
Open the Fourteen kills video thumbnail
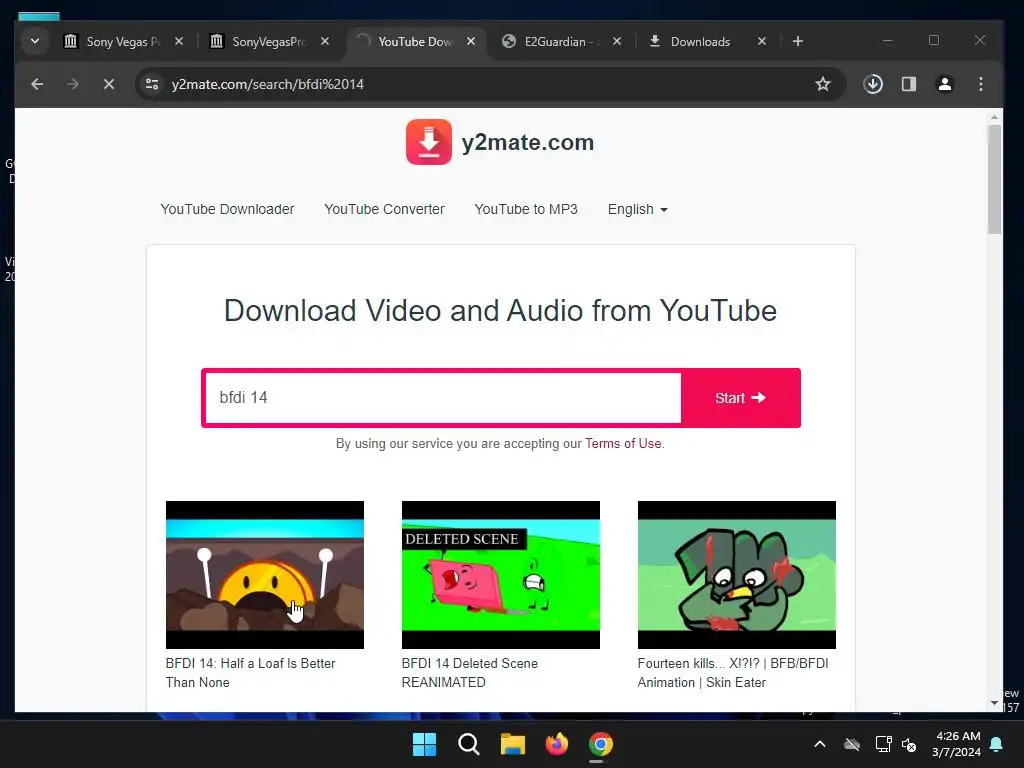point(737,575)
